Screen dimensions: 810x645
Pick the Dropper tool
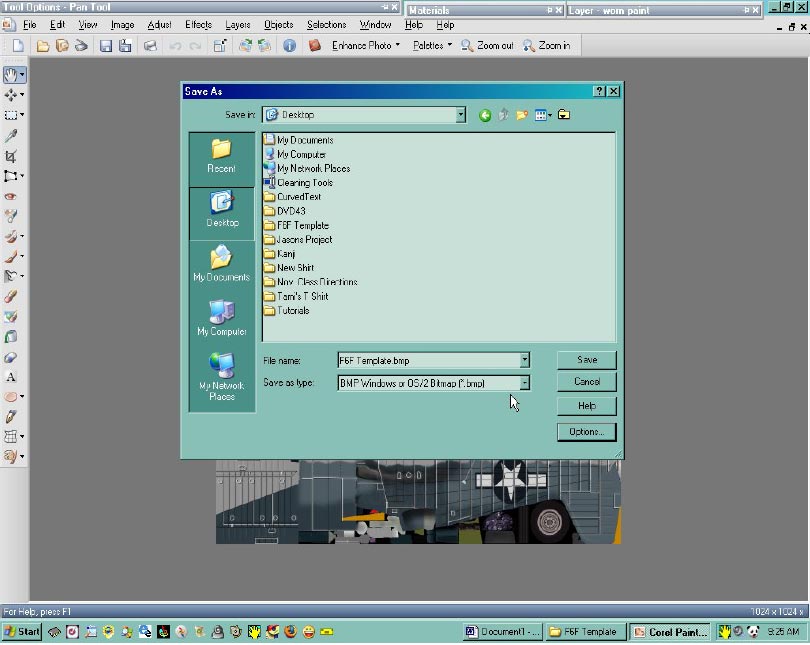point(11,136)
